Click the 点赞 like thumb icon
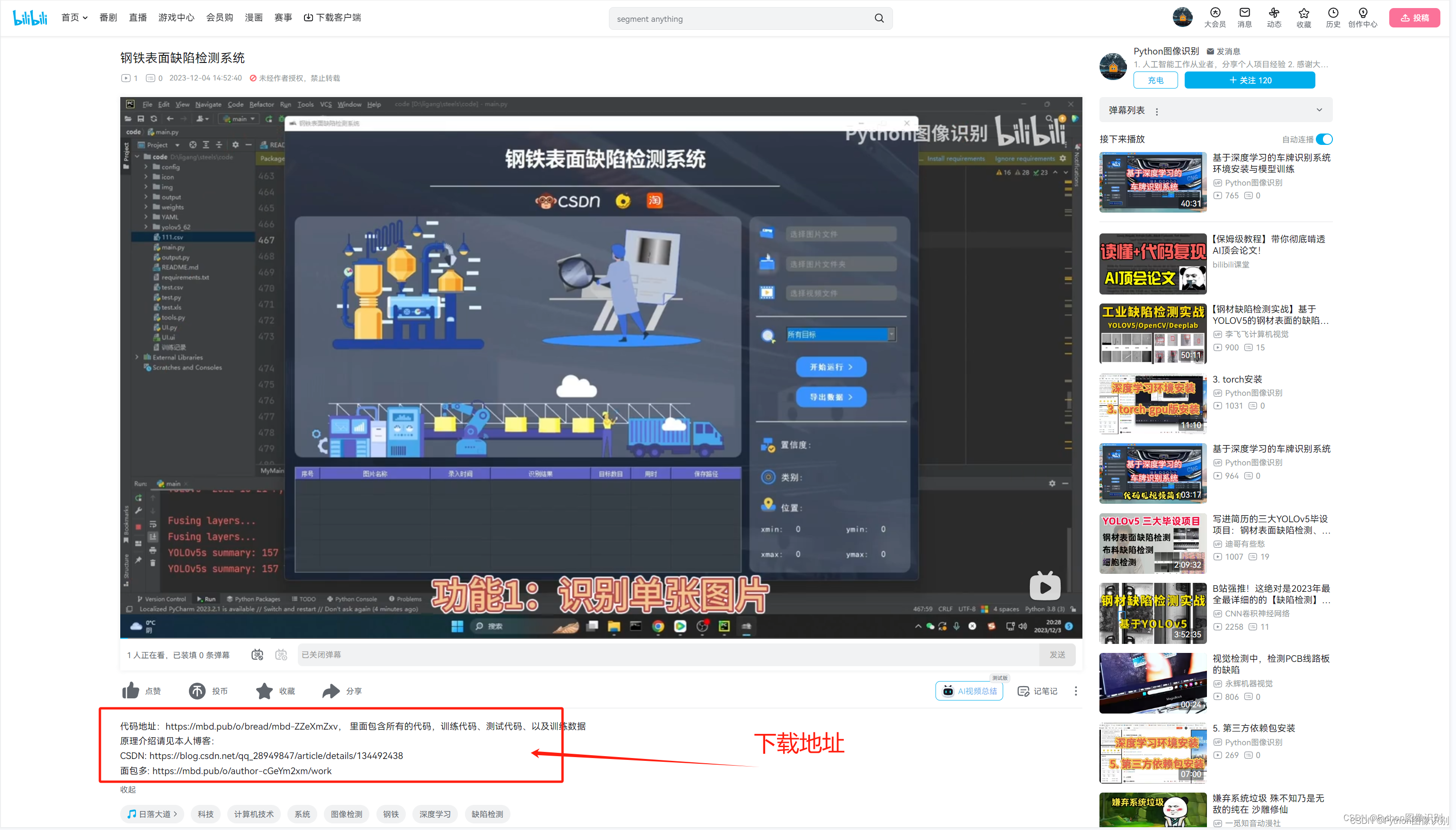The width and height of the screenshot is (1456, 830). [131, 690]
